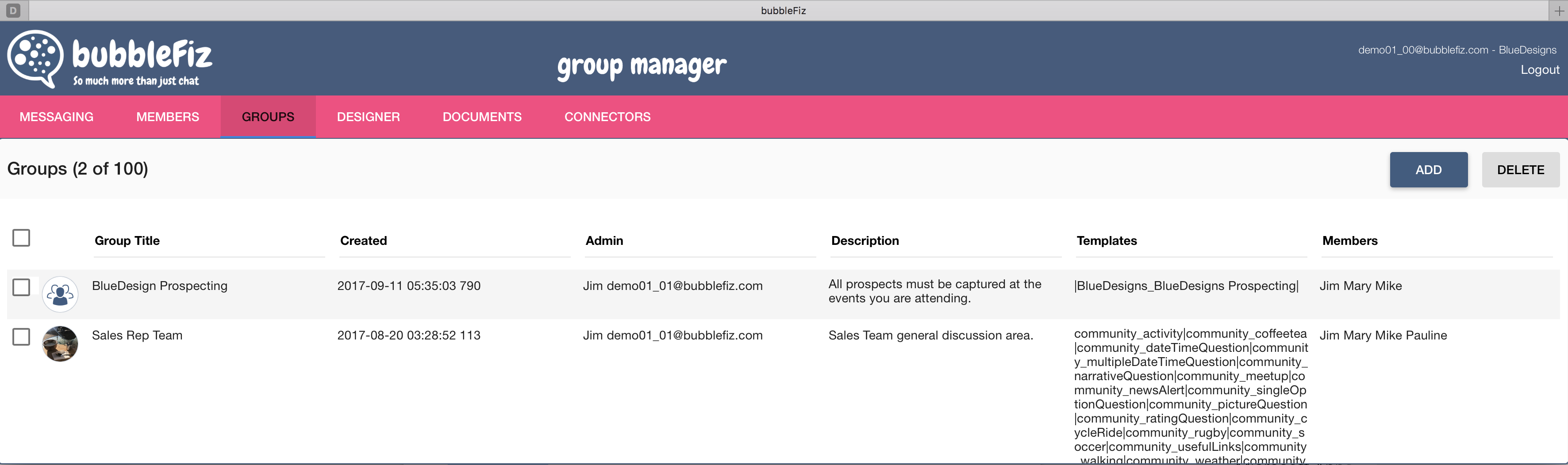Switch to the MEMBERS tab
The width and height of the screenshot is (1568, 465).
click(x=167, y=117)
